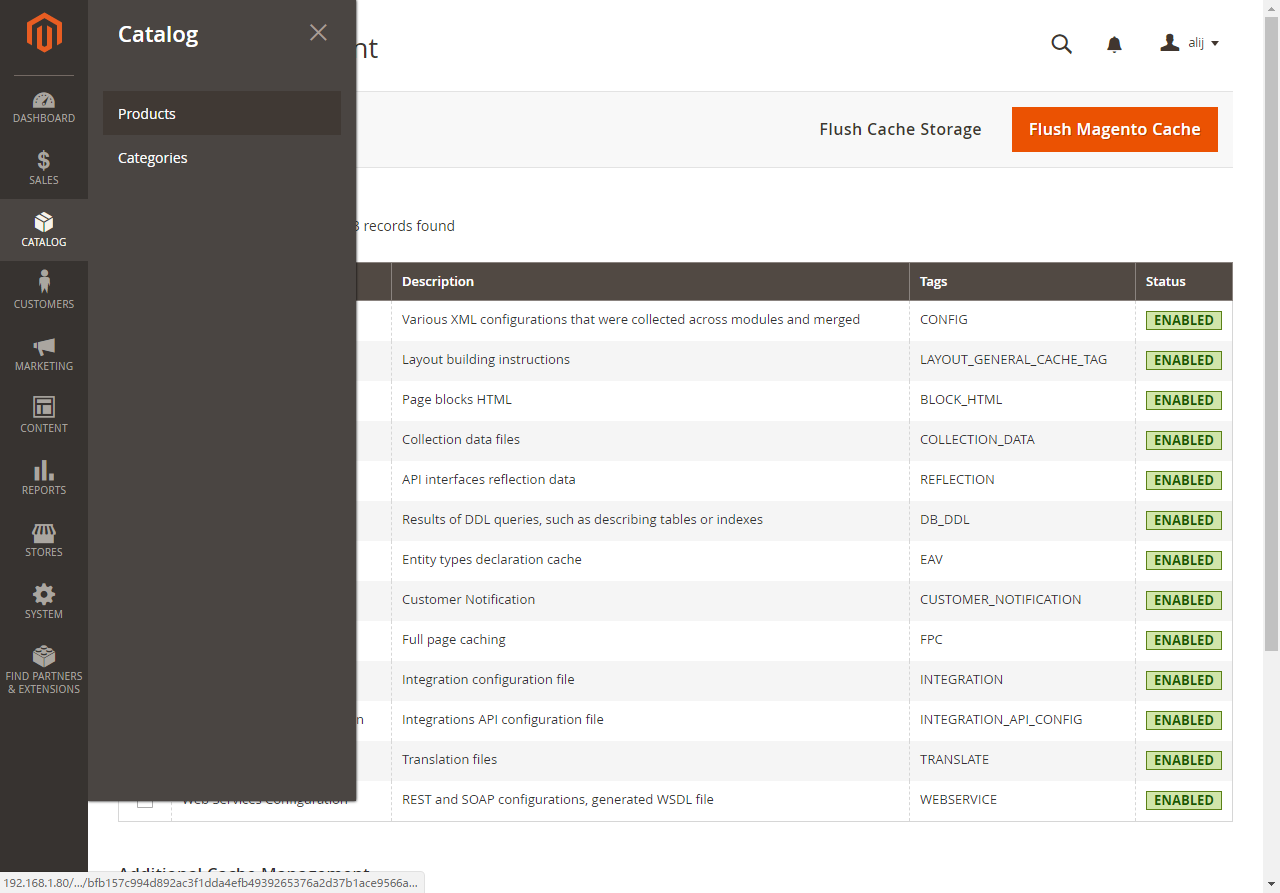1280x893 pixels.
Task: Click the 'Page blocks HTML' description
Action: coord(457,399)
